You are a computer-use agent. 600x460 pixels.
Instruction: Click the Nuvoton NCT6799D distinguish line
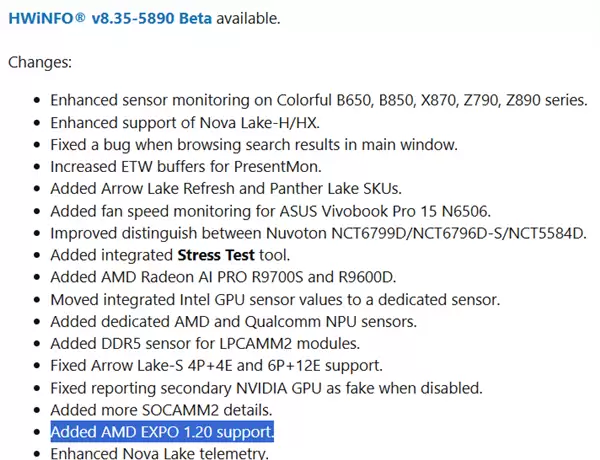coord(317,232)
